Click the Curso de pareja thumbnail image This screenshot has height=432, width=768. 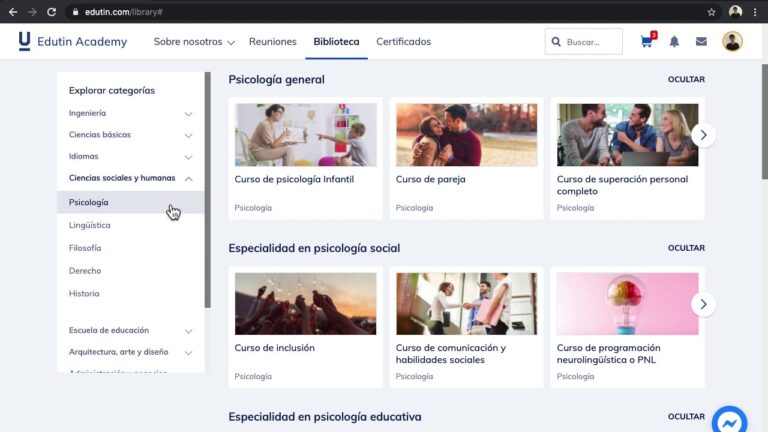tap(466, 135)
